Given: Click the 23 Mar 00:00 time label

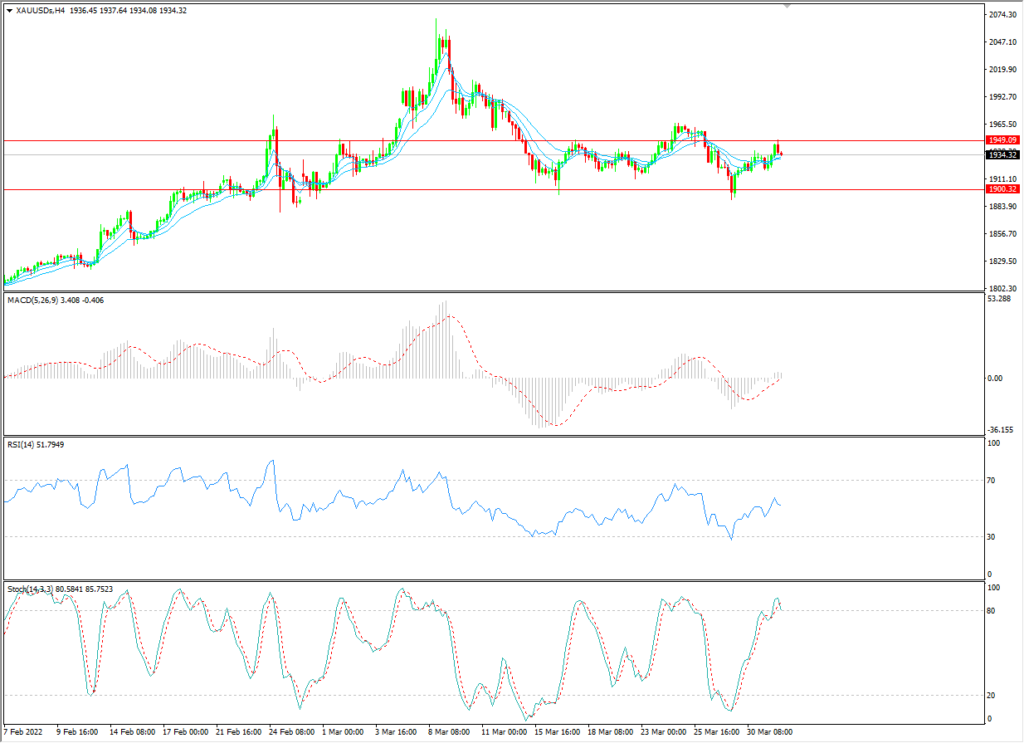Looking at the screenshot, I should coord(663,732).
